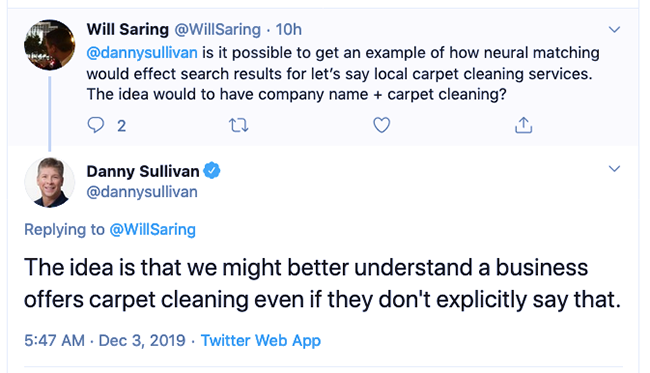Viewport: 650px width, 373px height.
Task: Click the reply speech bubble icon
Action: point(96,125)
